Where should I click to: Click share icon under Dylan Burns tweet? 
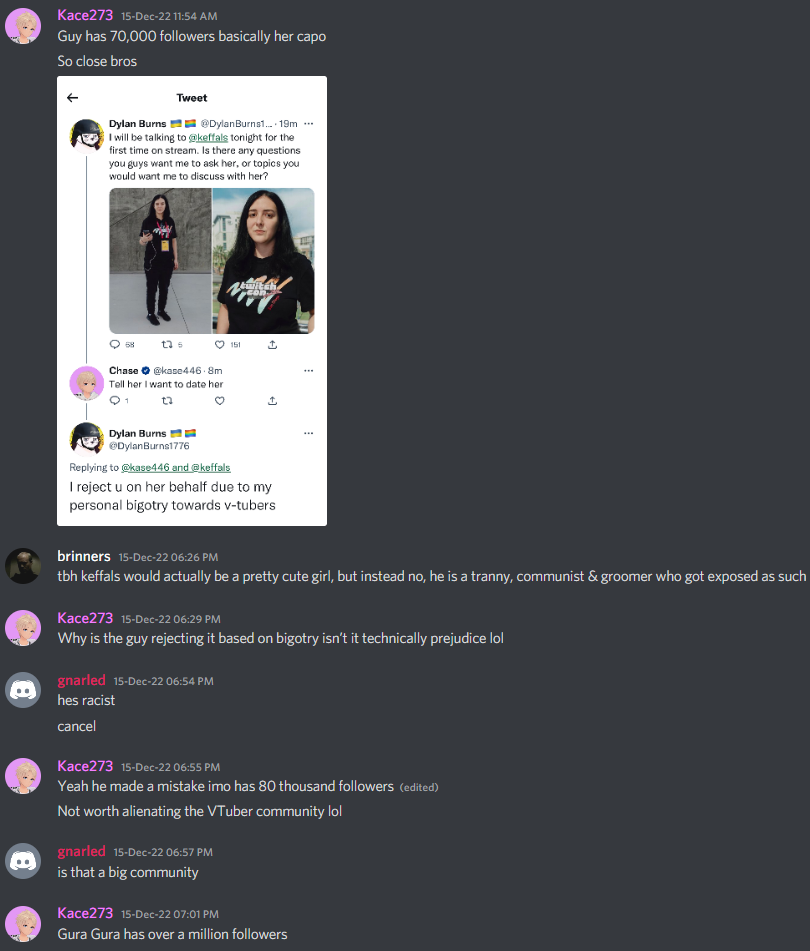(x=272, y=344)
